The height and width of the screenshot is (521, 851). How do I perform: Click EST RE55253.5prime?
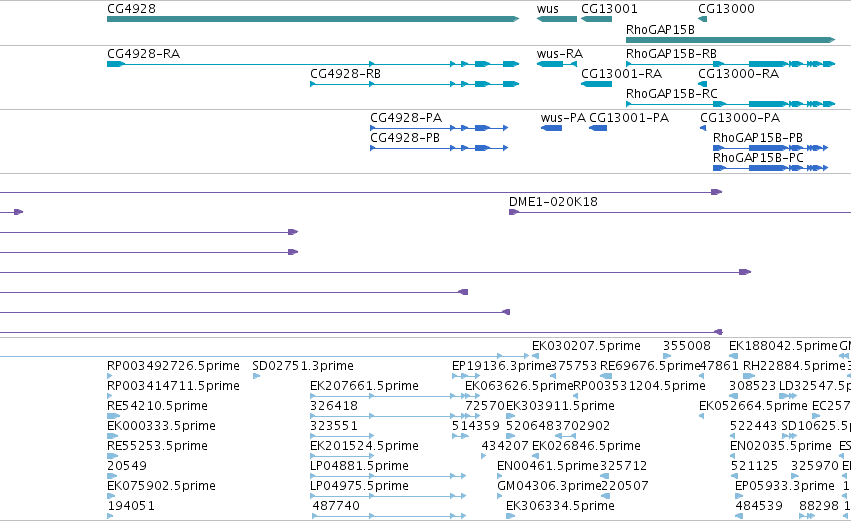157,447
